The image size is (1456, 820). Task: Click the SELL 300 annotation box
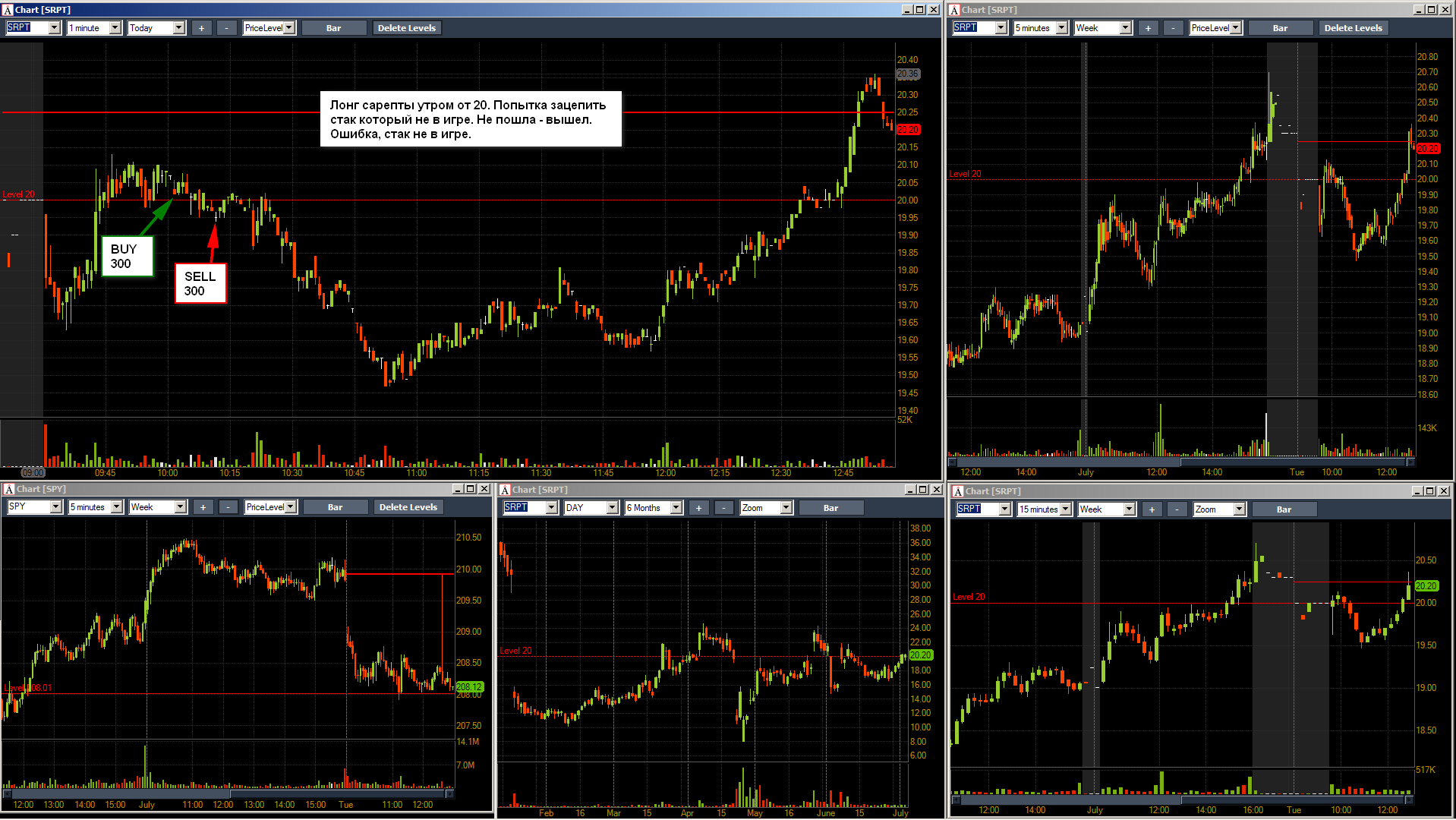200,283
